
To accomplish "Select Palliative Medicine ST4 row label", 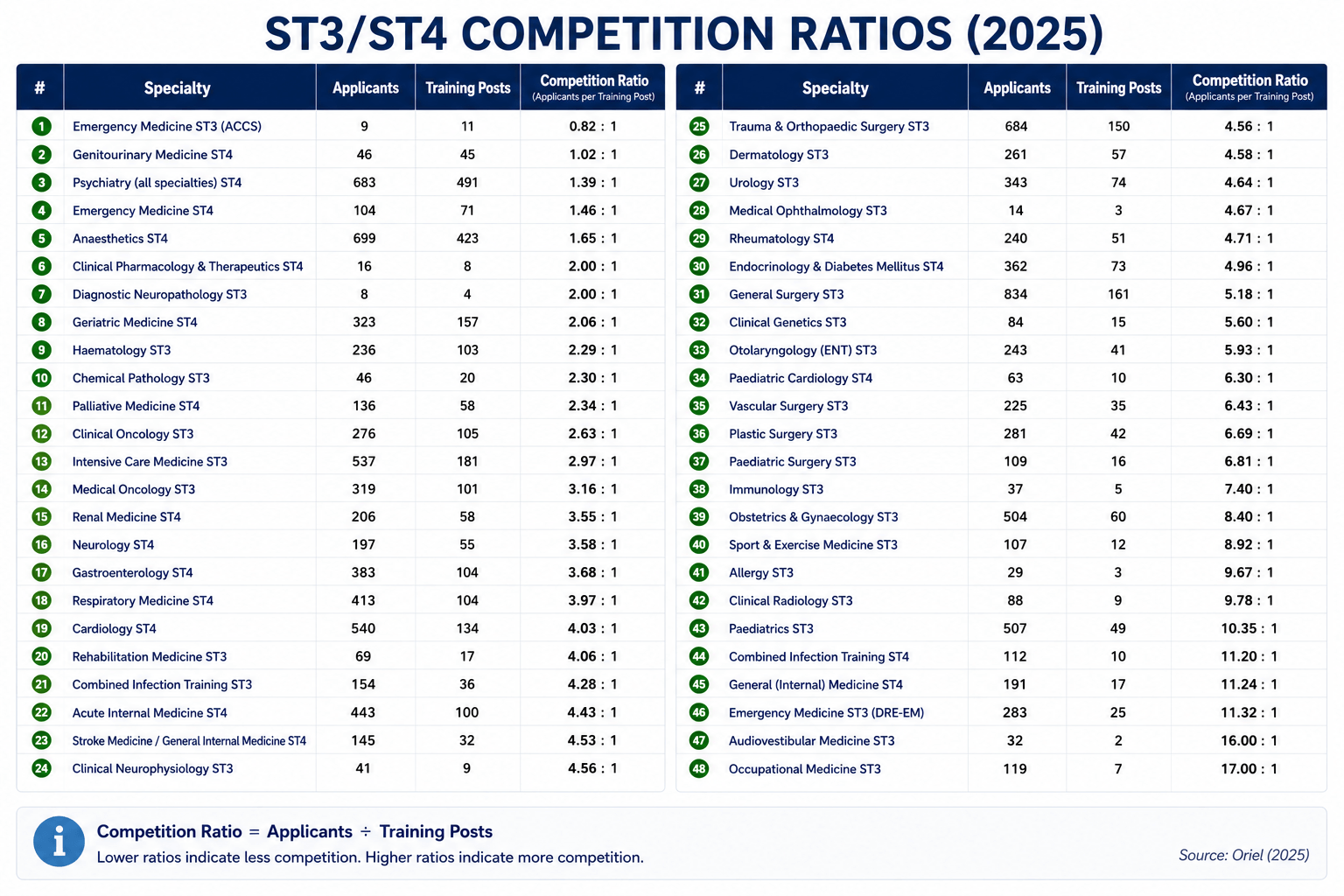I will click(x=136, y=406).
